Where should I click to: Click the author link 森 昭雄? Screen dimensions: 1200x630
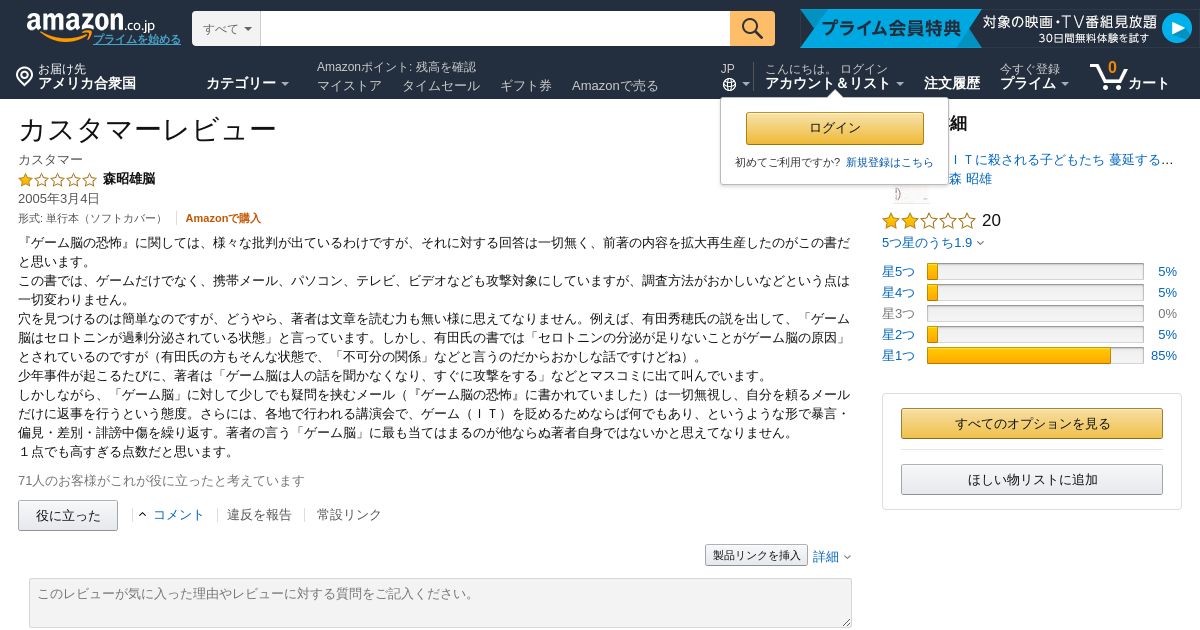(x=970, y=178)
